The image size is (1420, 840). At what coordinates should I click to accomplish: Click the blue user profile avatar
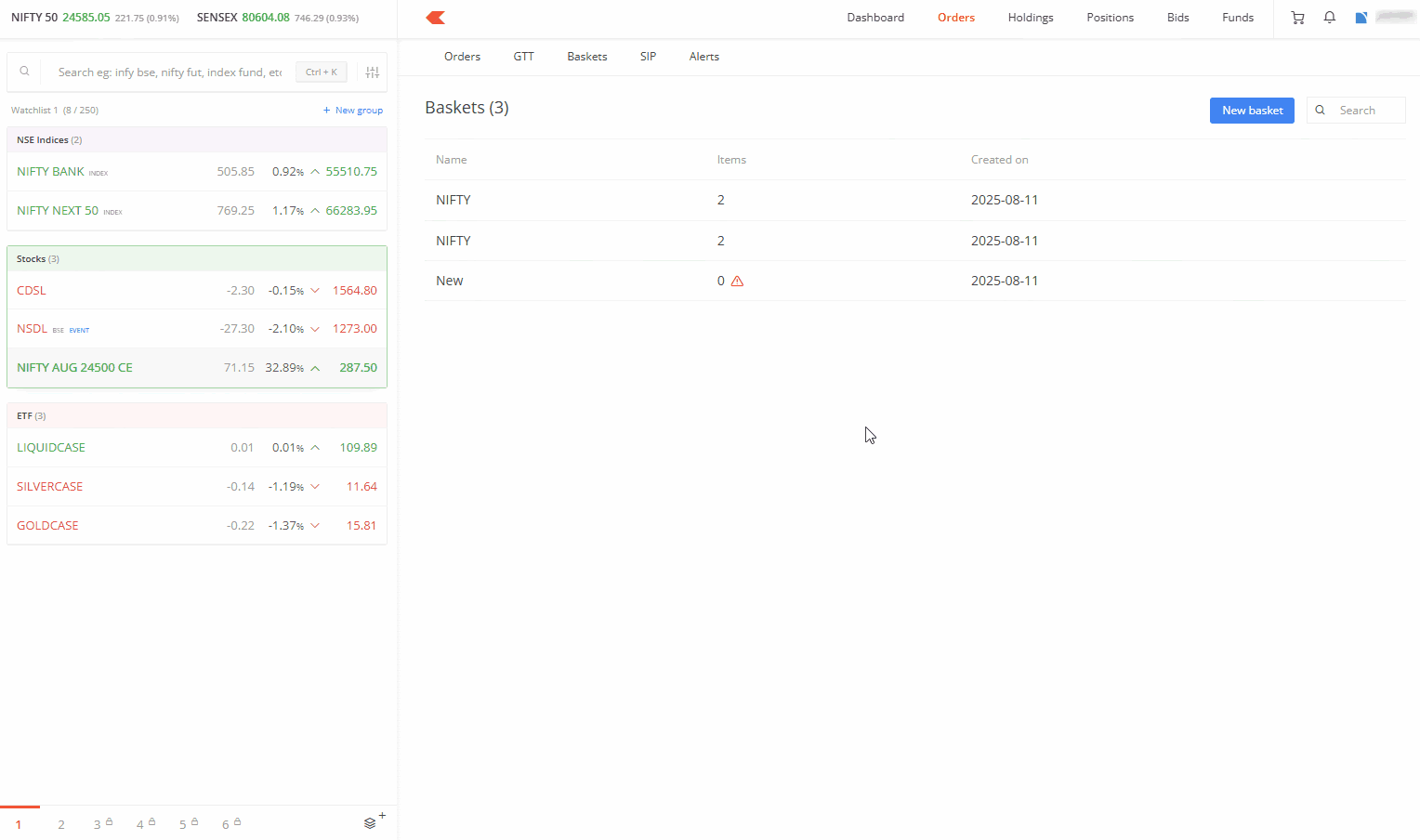[1361, 18]
